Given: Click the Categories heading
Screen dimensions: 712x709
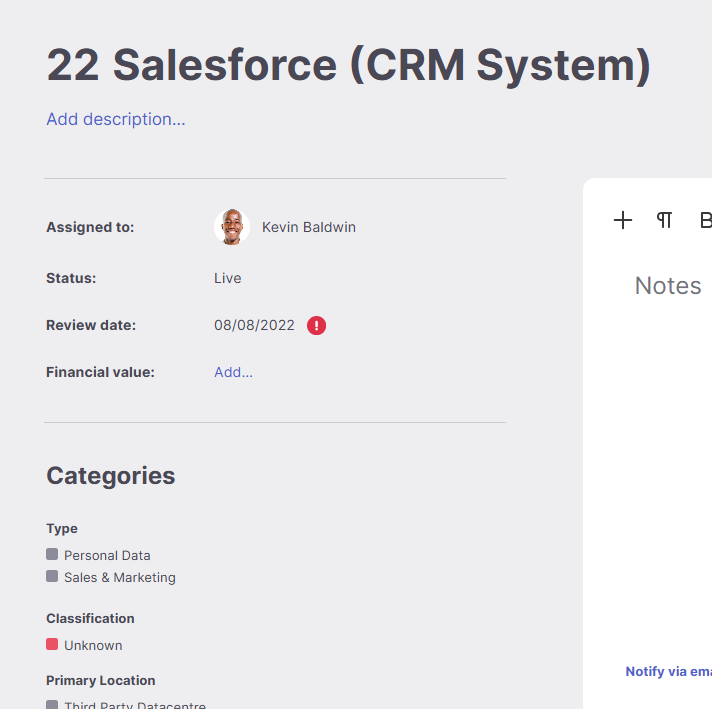Looking at the screenshot, I should (111, 476).
